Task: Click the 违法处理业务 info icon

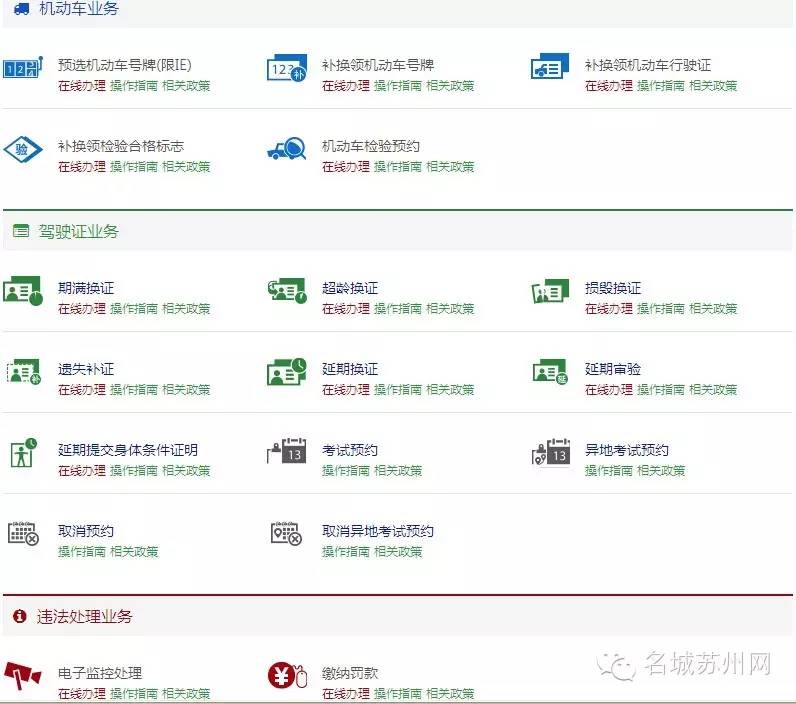Action: (x=20, y=616)
